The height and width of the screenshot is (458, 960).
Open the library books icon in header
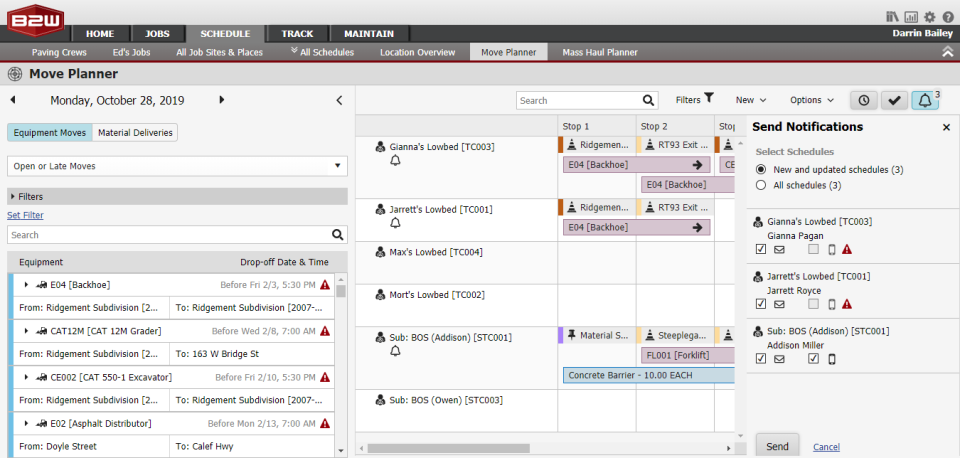tap(893, 17)
